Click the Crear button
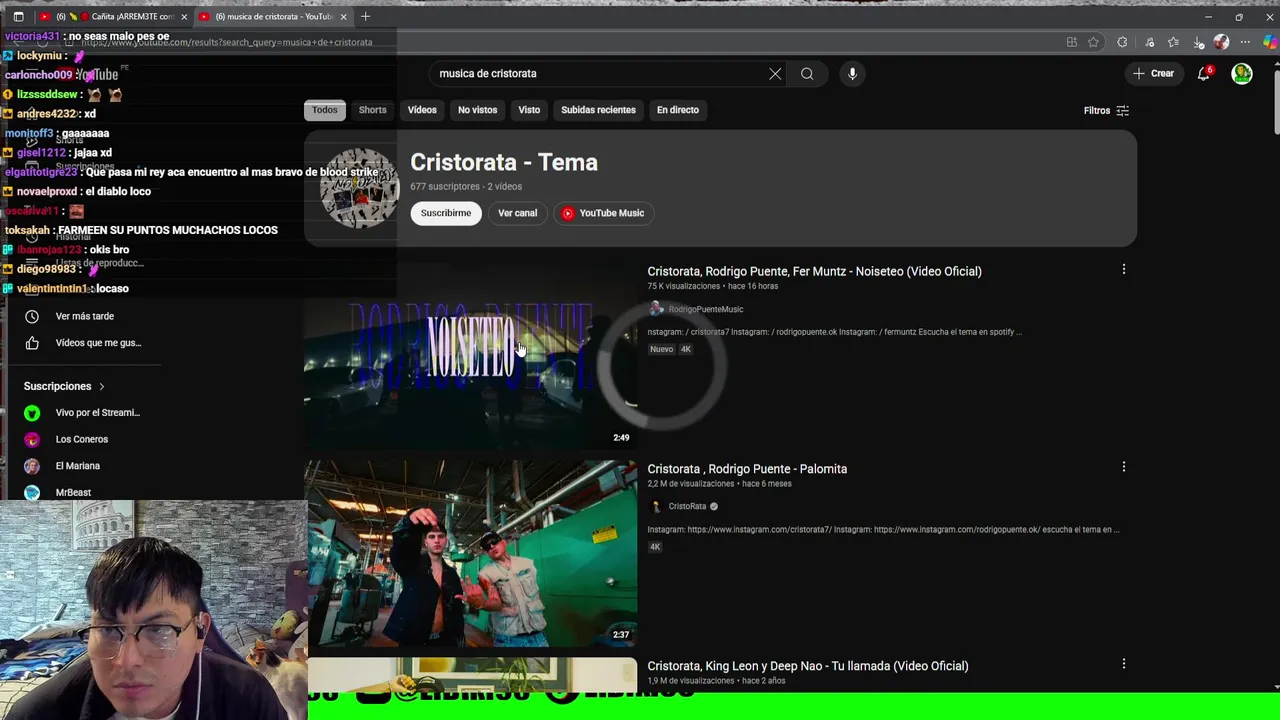Screen dimensions: 1280x720 pos(1153,73)
